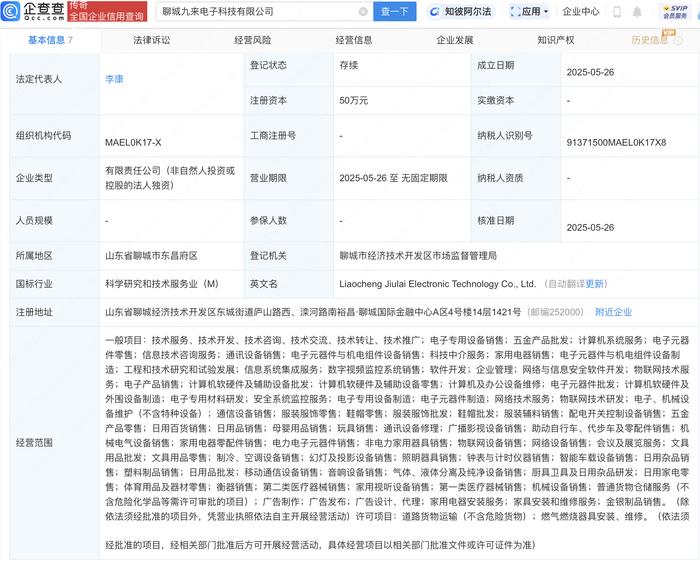Viewport: 700px width, 561px height.
Task: Click the 纳税人识别号 label
Action: (505, 135)
